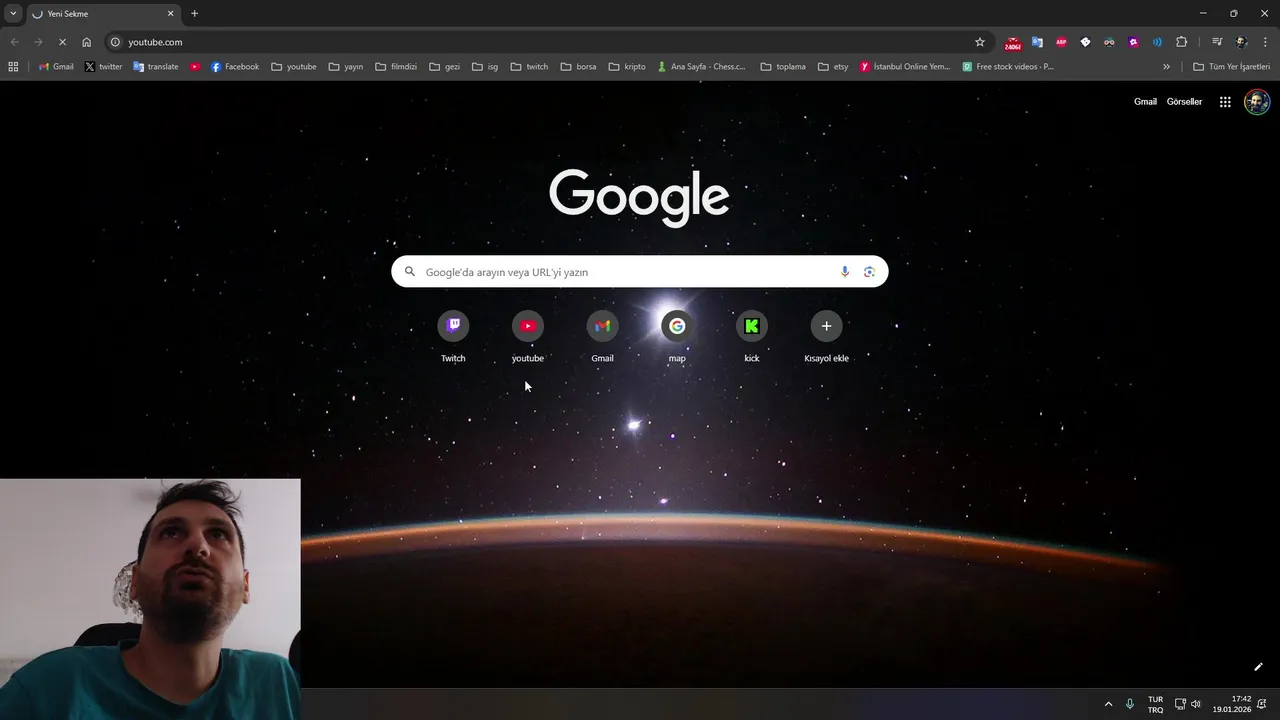Viewport: 1280px width, 720px height.
Task: Click the customize page pencil icon
Action: pos(1258,667)
